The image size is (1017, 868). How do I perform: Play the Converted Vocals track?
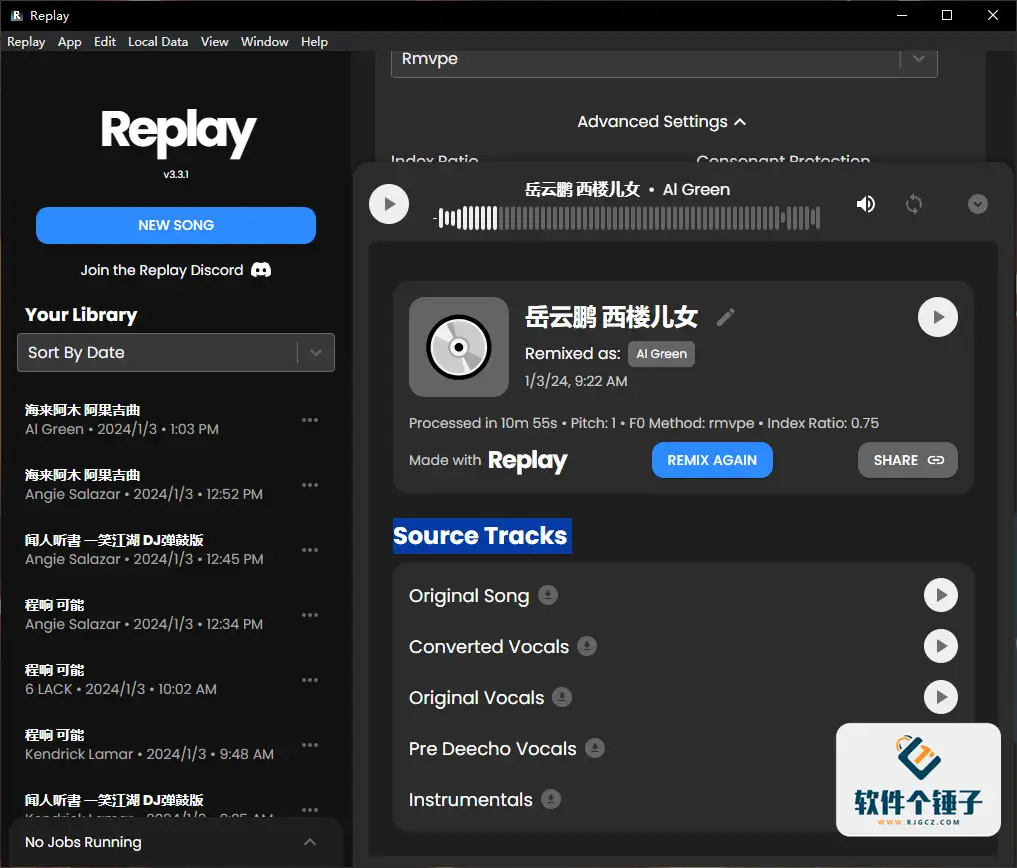coord(941,646)
